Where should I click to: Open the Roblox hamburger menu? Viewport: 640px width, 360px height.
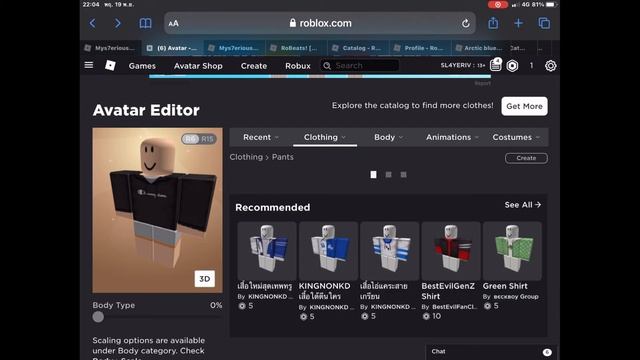89,65
